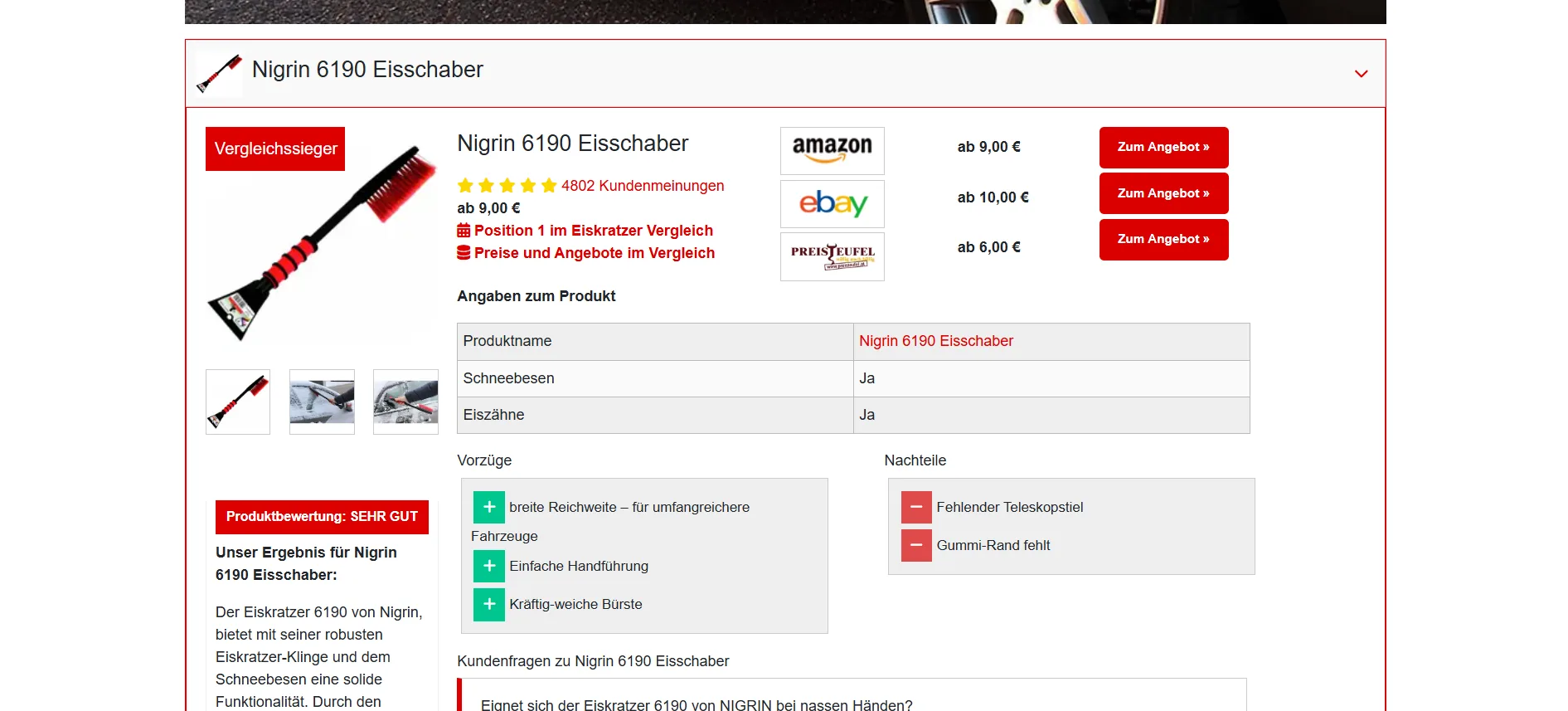Click the Preisteufel logo
This screenshot has width=1568, height=711.
click(832, 256)
